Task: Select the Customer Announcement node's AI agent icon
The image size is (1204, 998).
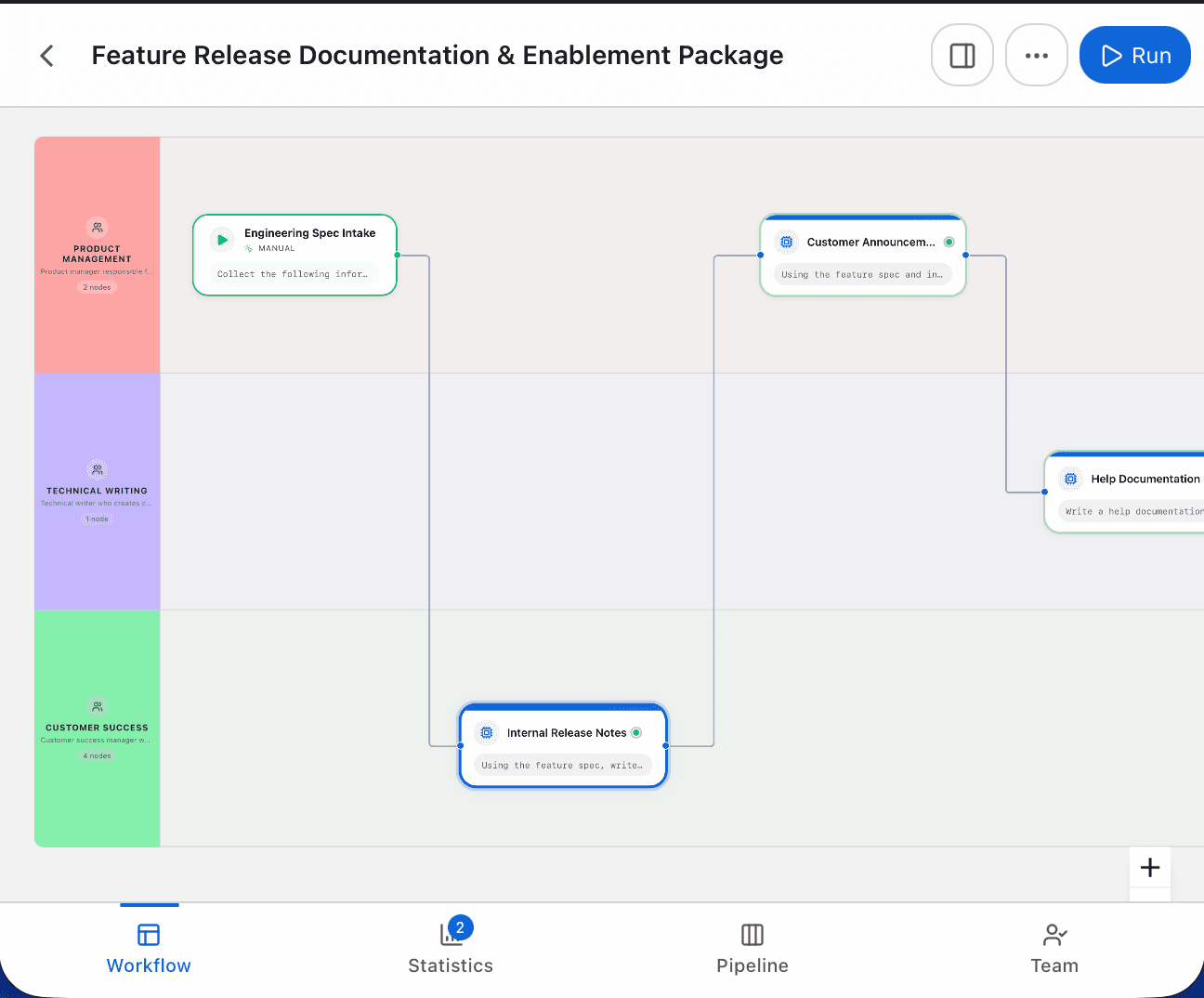Action: click(x=787, y=242)
